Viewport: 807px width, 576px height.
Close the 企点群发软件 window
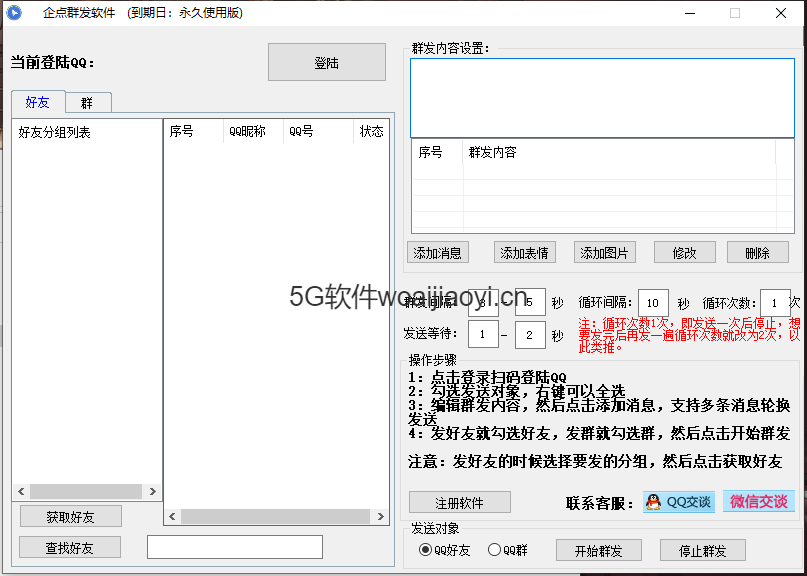pyautogui.click(x=781, y=13)
